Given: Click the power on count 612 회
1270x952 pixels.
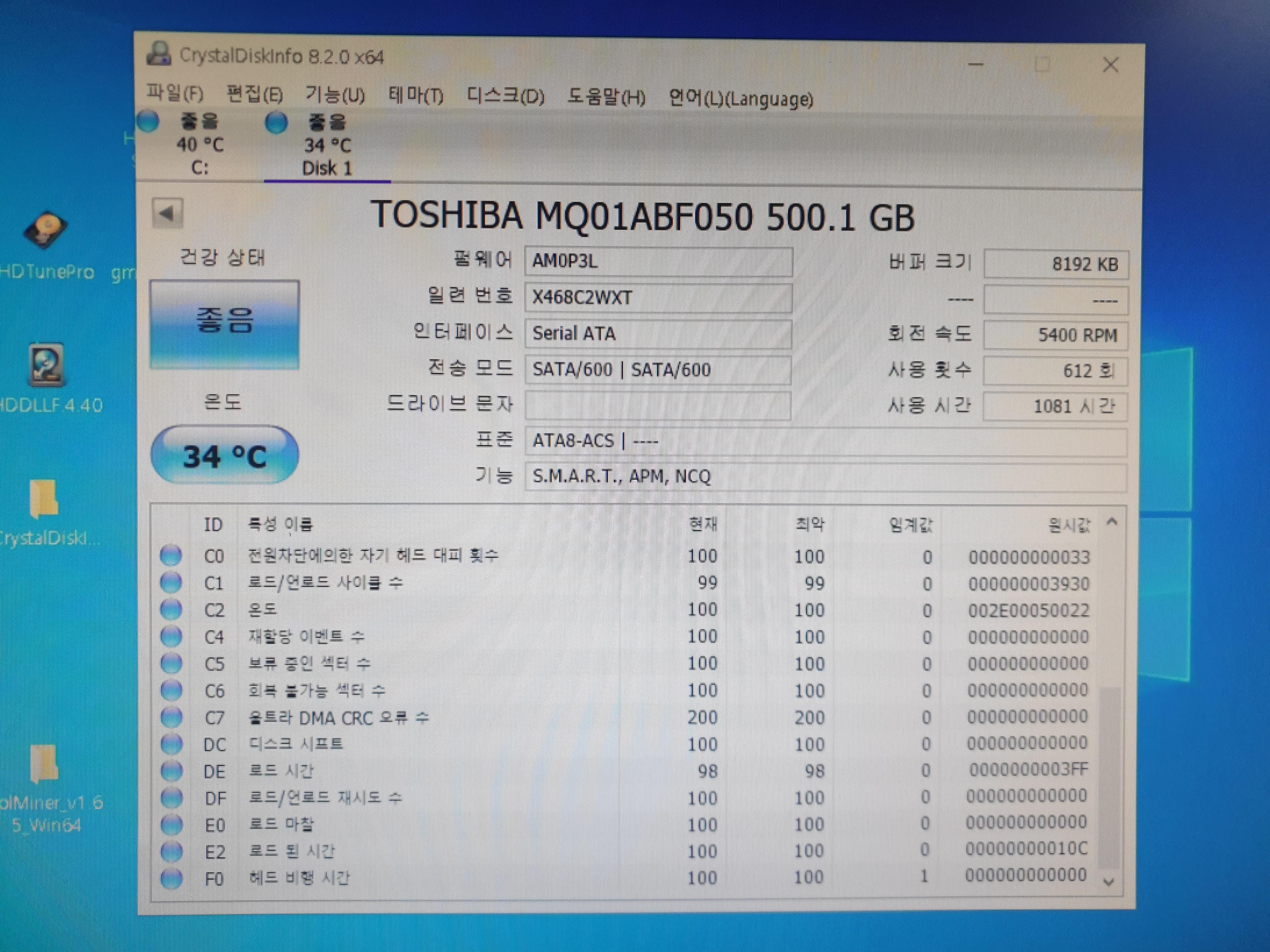Looking at the screenshot, I should coord(1055,371).
